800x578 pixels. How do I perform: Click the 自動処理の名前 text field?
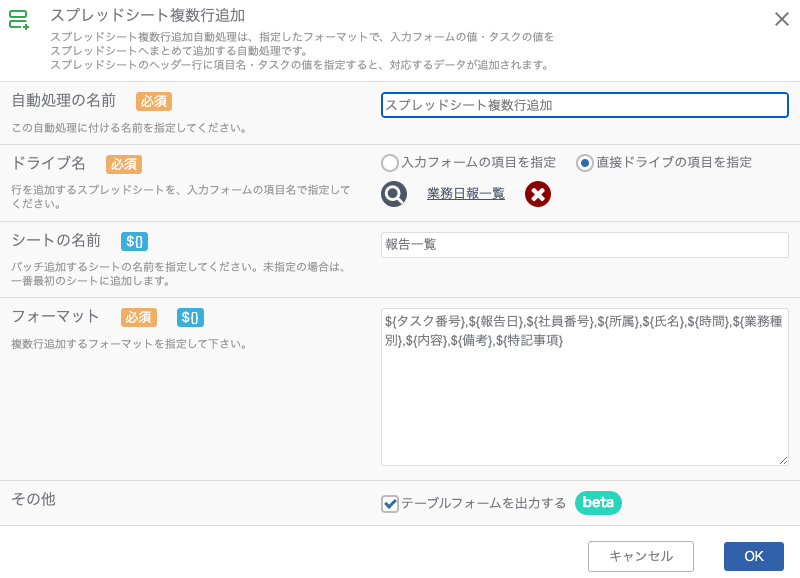point(585,105)
